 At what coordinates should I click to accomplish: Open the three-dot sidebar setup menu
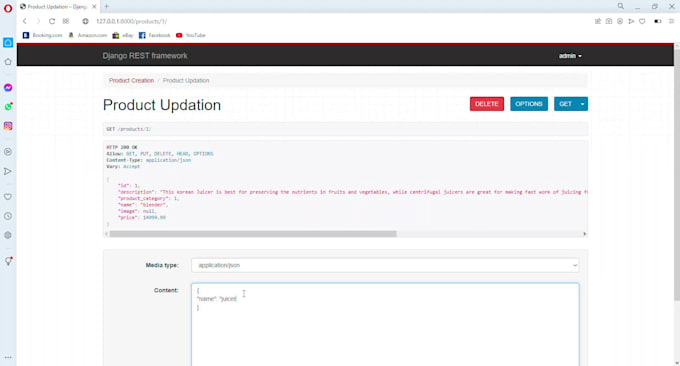coord(8,358)
